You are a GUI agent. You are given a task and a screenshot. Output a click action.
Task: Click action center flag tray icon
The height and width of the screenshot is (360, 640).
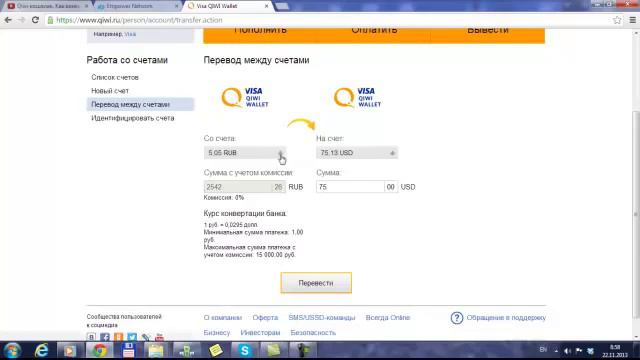(x=579, y=351)
